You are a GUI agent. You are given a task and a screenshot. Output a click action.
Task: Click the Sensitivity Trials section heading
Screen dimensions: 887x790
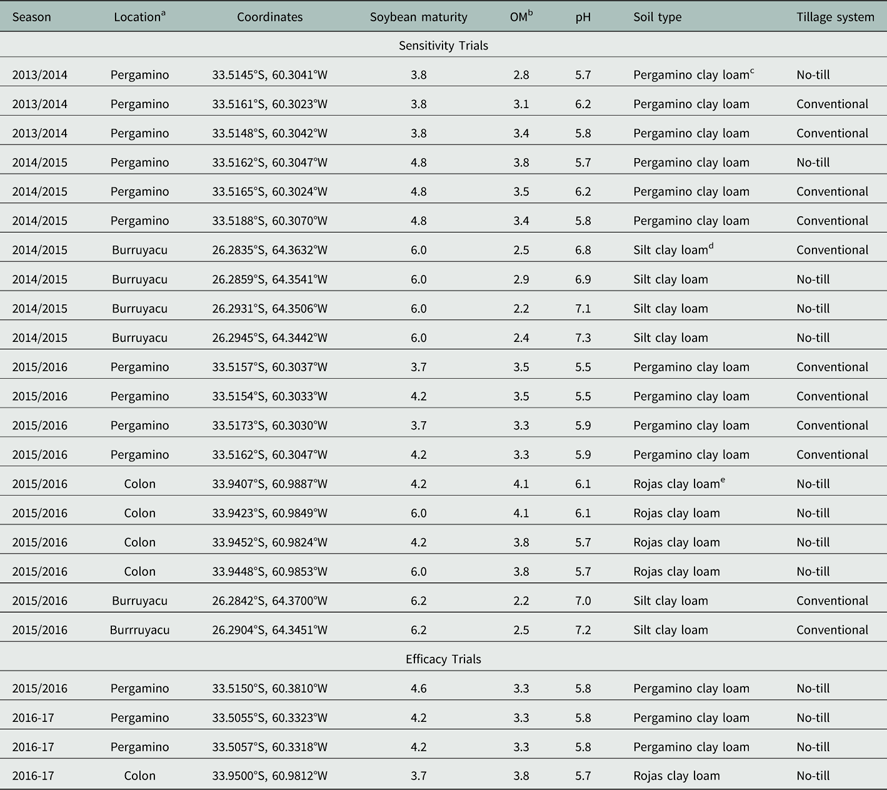[443, 45]
